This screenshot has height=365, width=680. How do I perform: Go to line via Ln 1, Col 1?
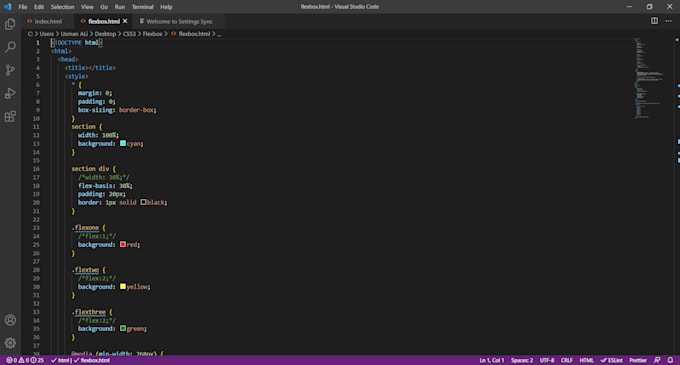pyautogui.click(x=491, y=360)
